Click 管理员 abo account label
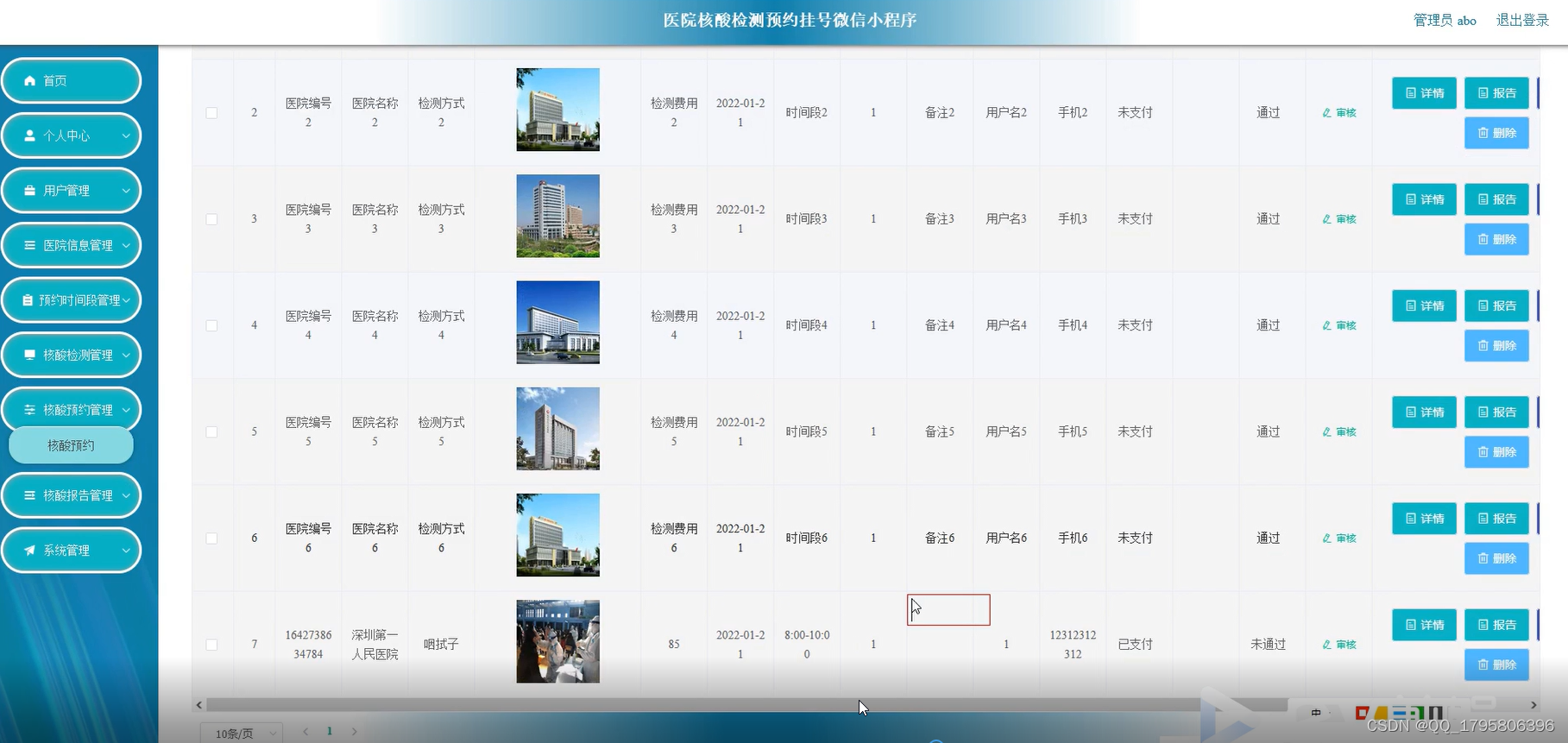1568x743 pixels. click(1445, 20)
